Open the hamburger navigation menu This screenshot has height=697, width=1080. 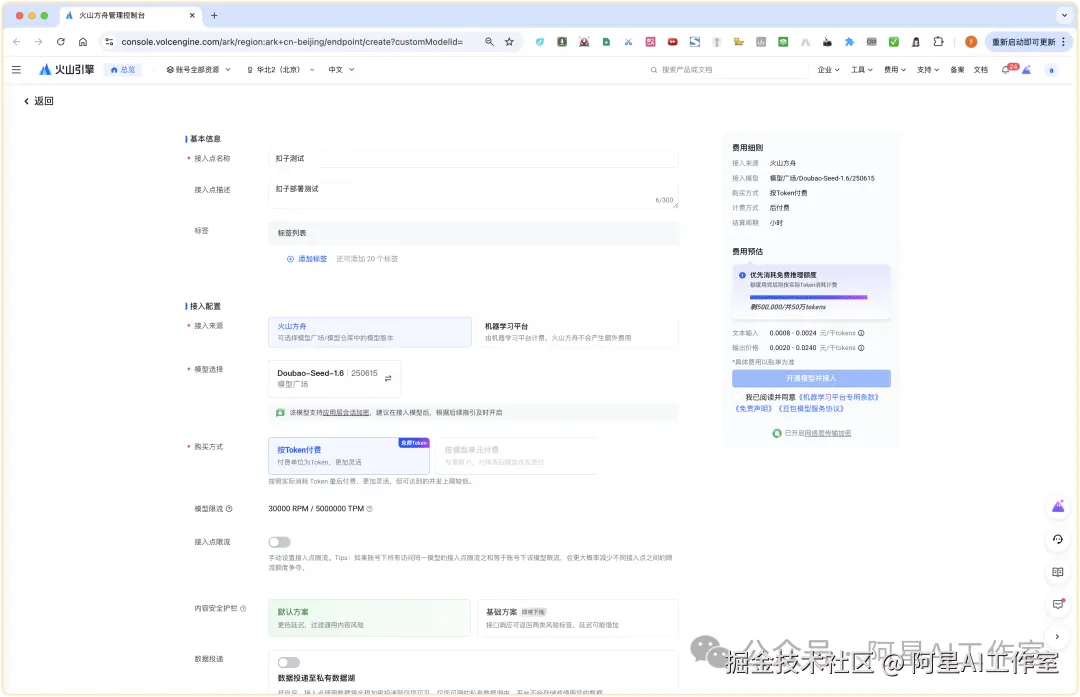[17, 70]
